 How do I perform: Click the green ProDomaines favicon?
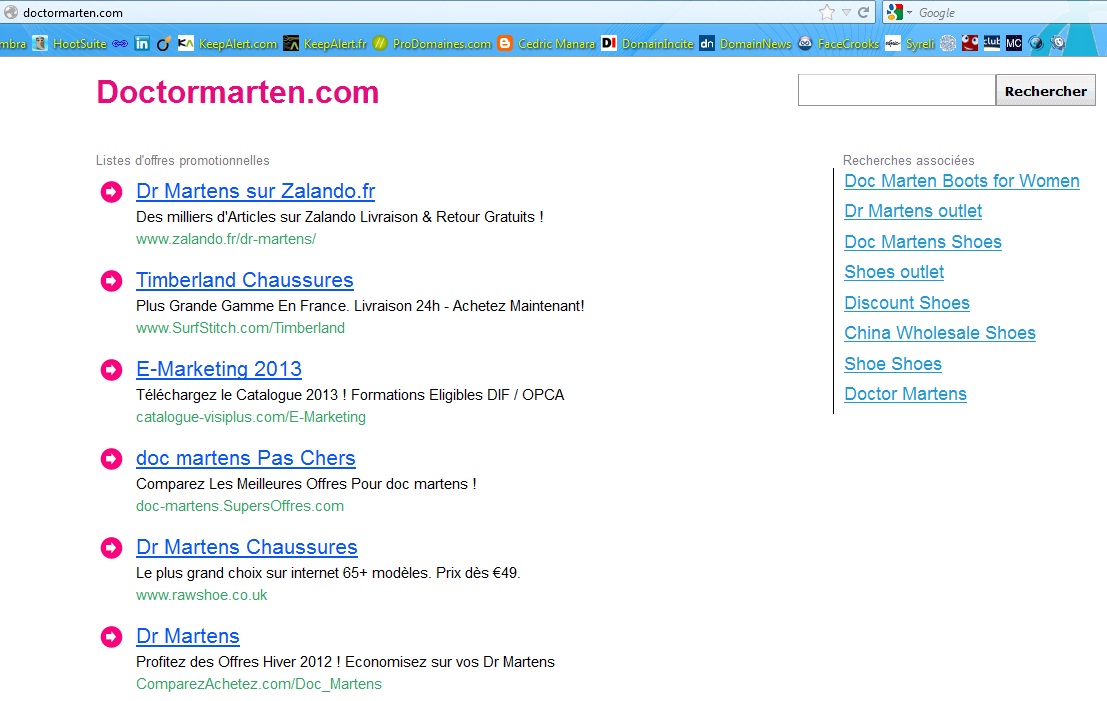pyautogui.click(x=380, y=44)
